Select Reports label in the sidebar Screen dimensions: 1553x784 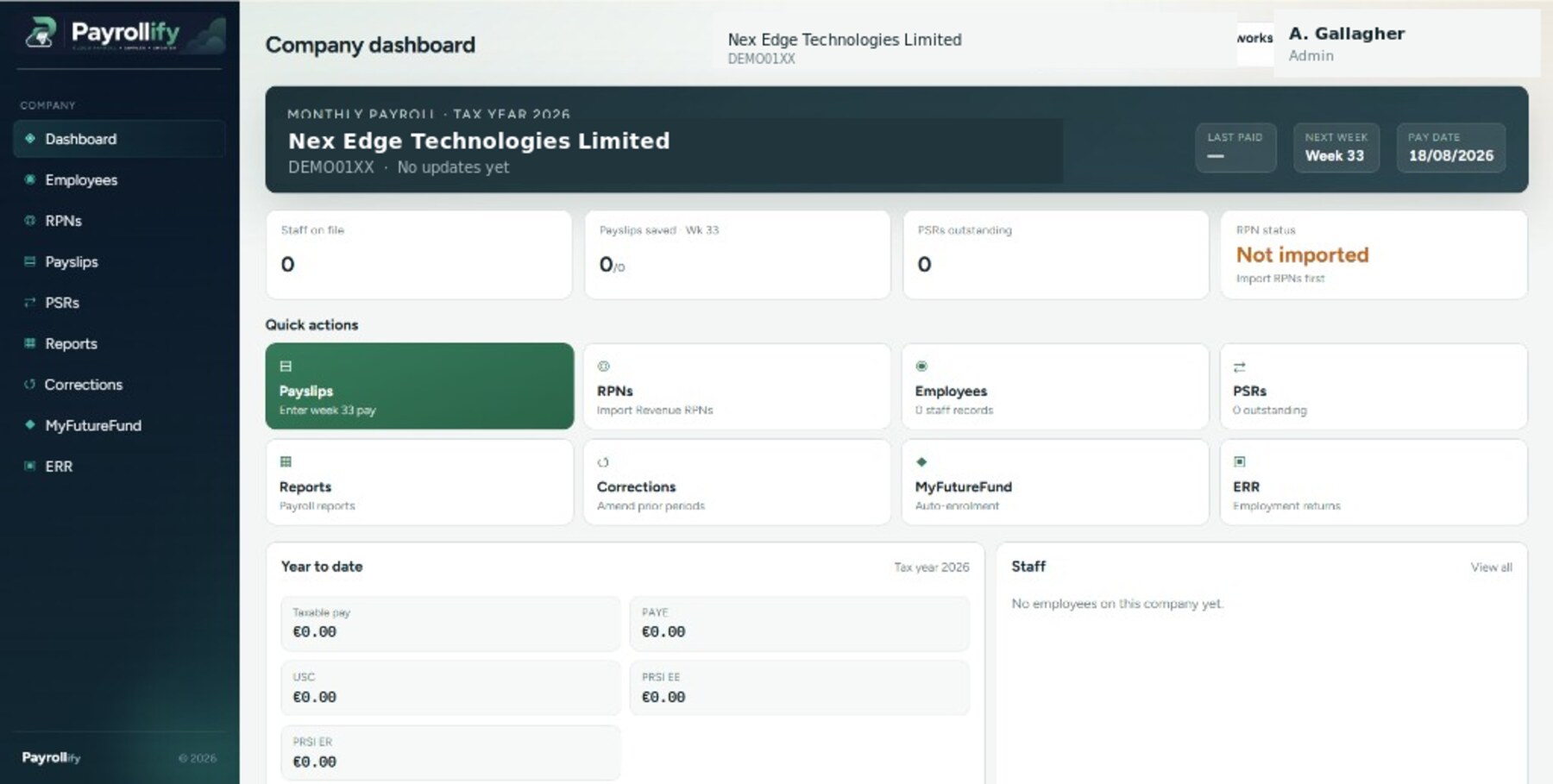(x=72, y=343)
